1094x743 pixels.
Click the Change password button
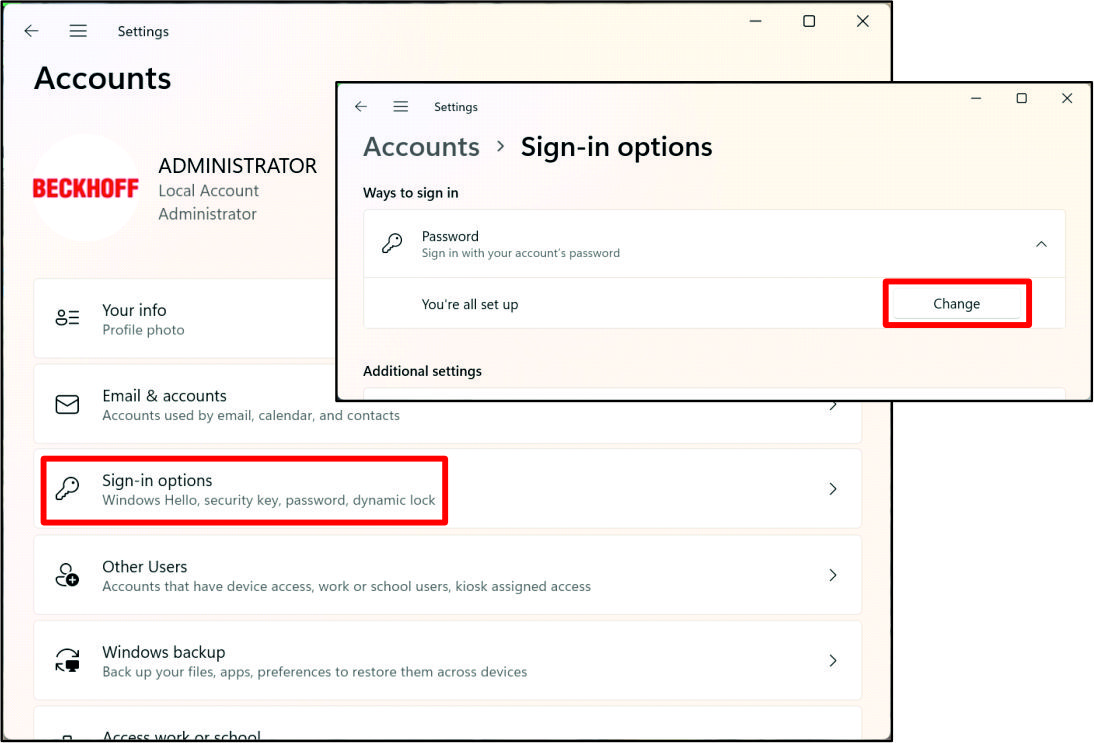[957, 303]
